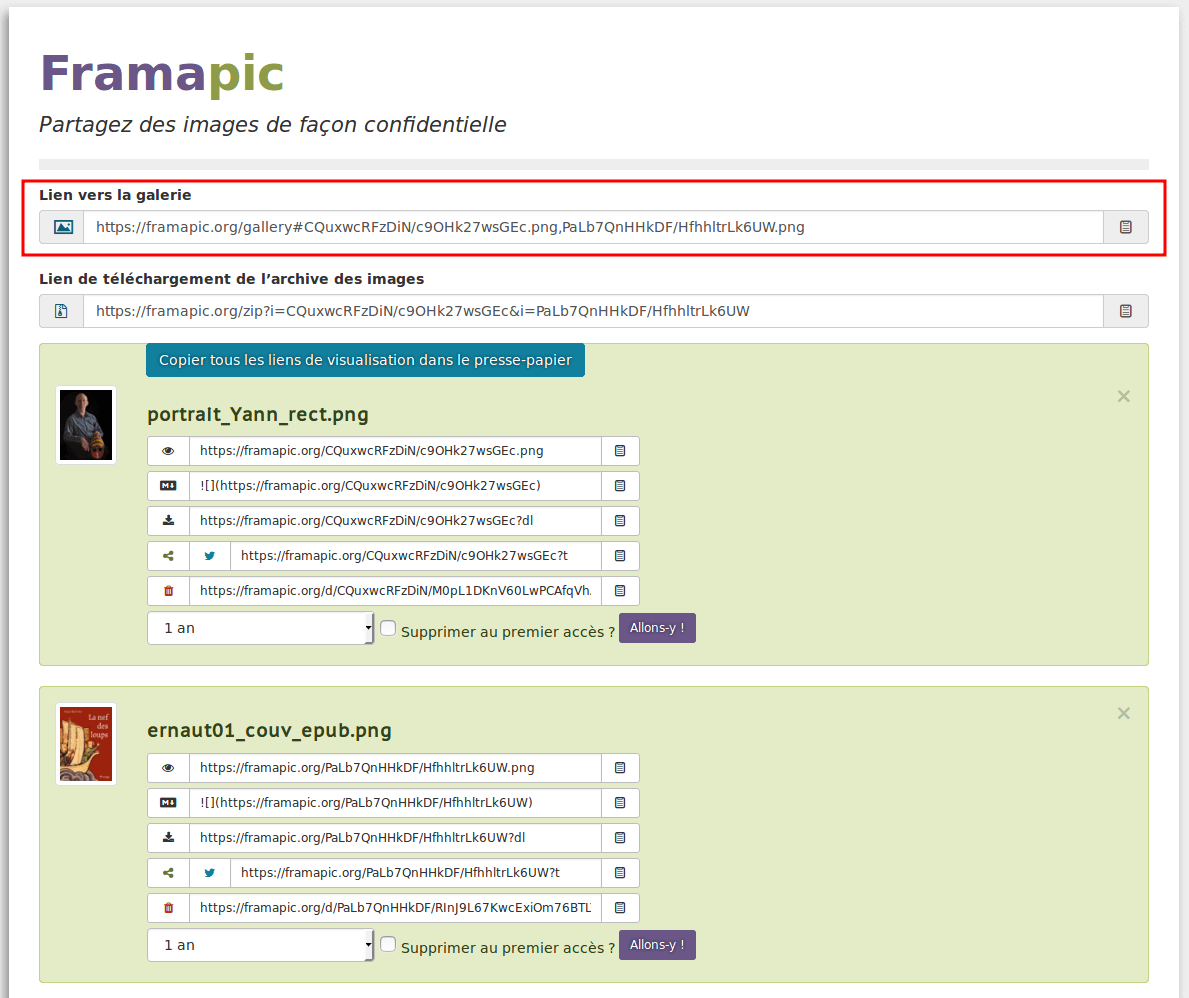The width and height of the screenshot is (1189, 998).
Task: Click download icon for portrait_Yann_rect.png
Action: point(168,520)
